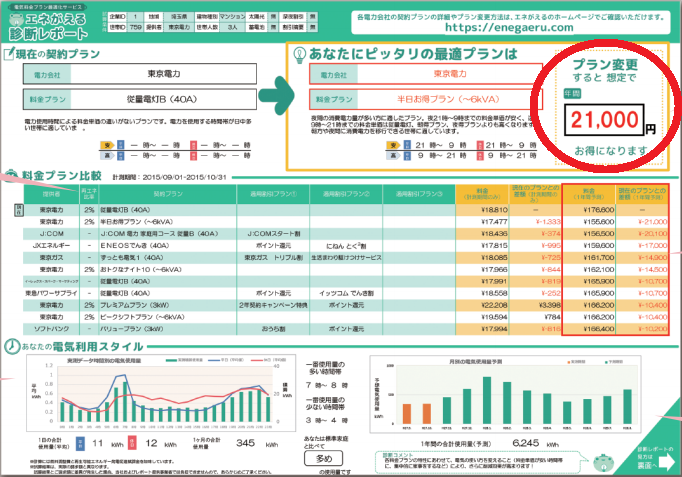Click the ¥176,600 annual fee cell

click(588, 210)
